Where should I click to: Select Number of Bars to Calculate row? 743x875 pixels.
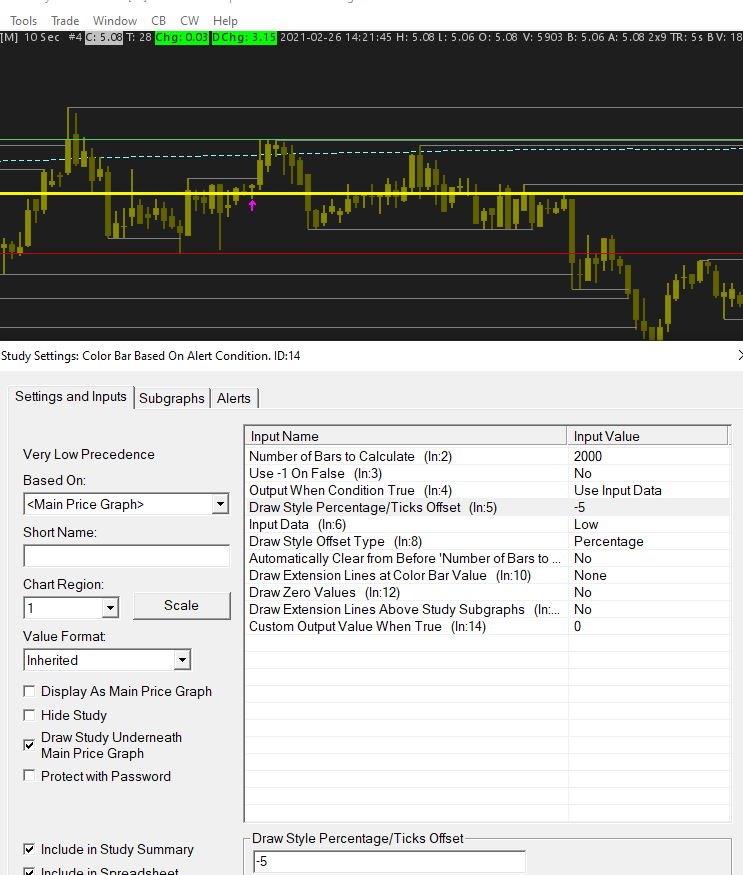tap(487, 456)
